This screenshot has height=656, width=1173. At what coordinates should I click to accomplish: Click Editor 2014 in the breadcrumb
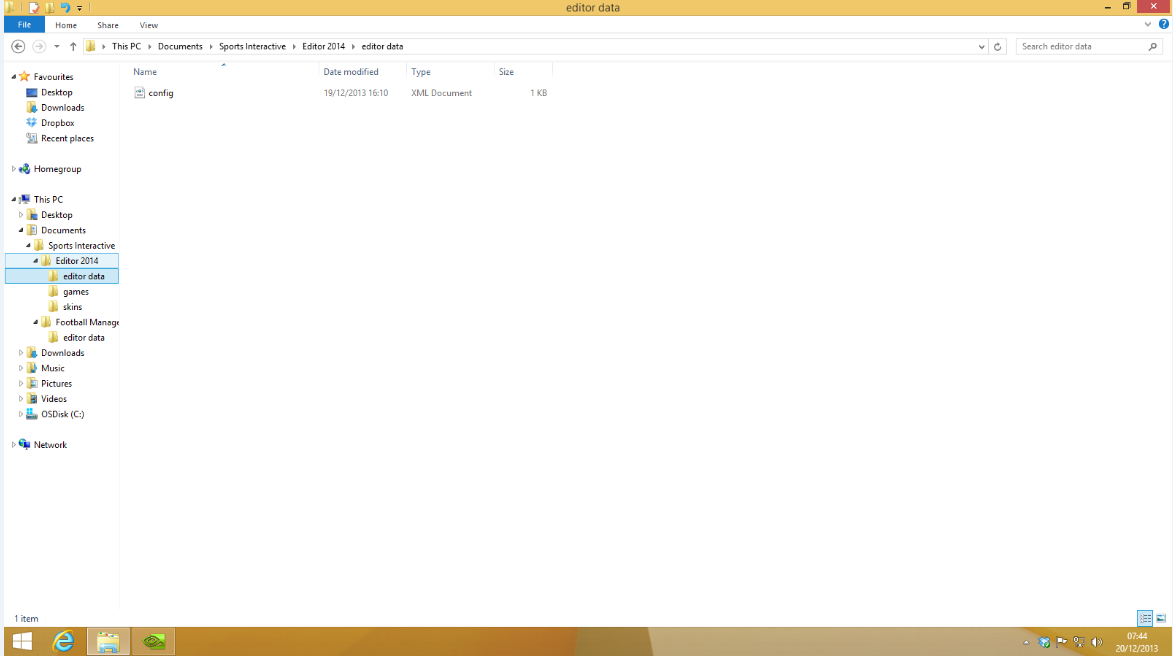323,46
